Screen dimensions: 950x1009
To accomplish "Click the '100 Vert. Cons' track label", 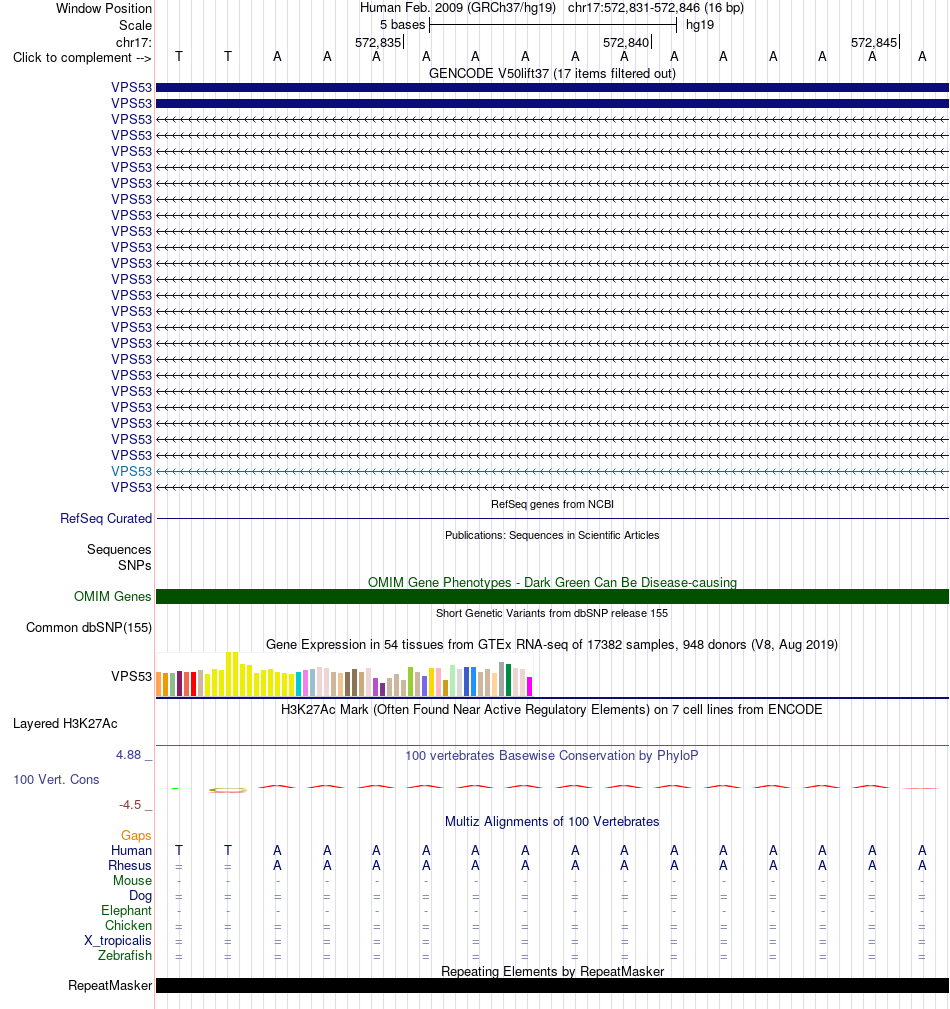I will coord(56,779).
